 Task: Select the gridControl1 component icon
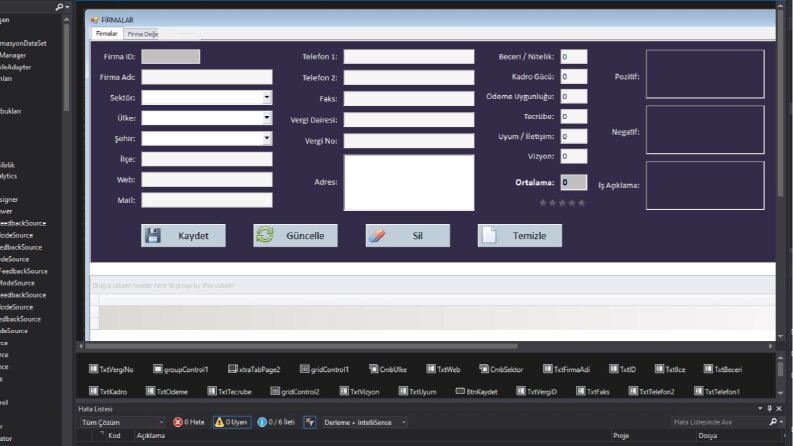[x=304, y=369]
